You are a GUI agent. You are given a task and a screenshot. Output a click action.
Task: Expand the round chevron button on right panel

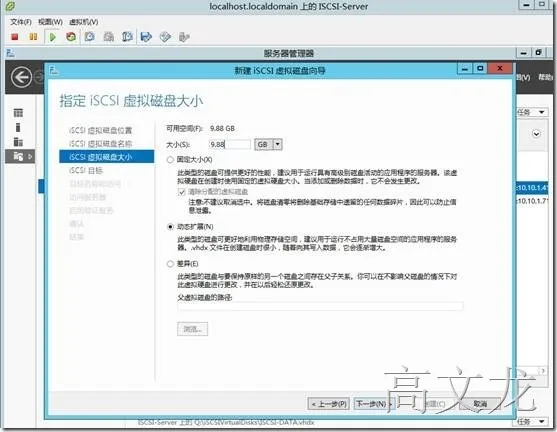[536, 134]
